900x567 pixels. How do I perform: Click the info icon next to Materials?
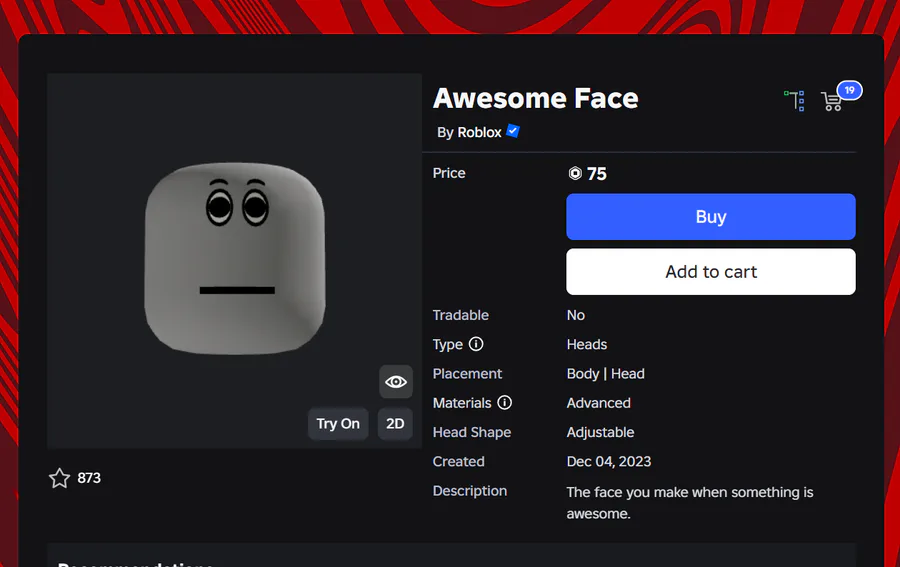click(x=505, y=403)
